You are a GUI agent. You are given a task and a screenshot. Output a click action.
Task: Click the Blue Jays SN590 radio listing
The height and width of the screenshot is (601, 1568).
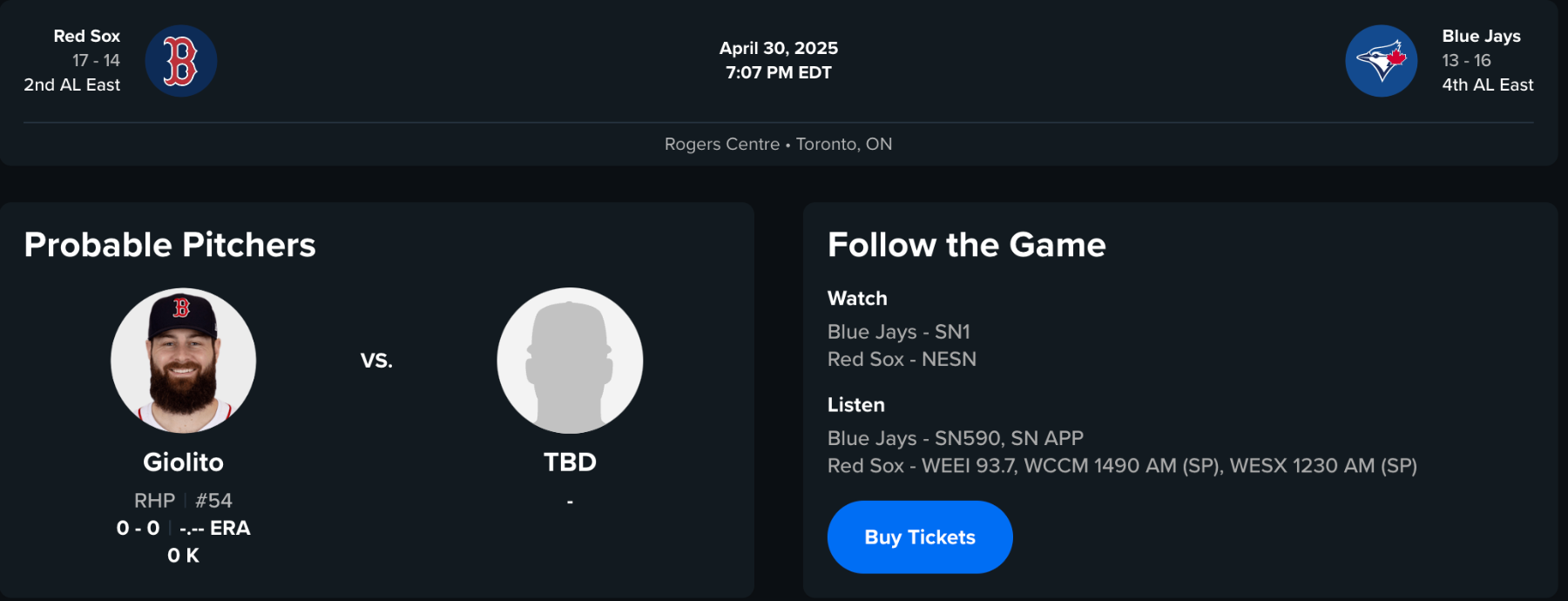(955, 438)
